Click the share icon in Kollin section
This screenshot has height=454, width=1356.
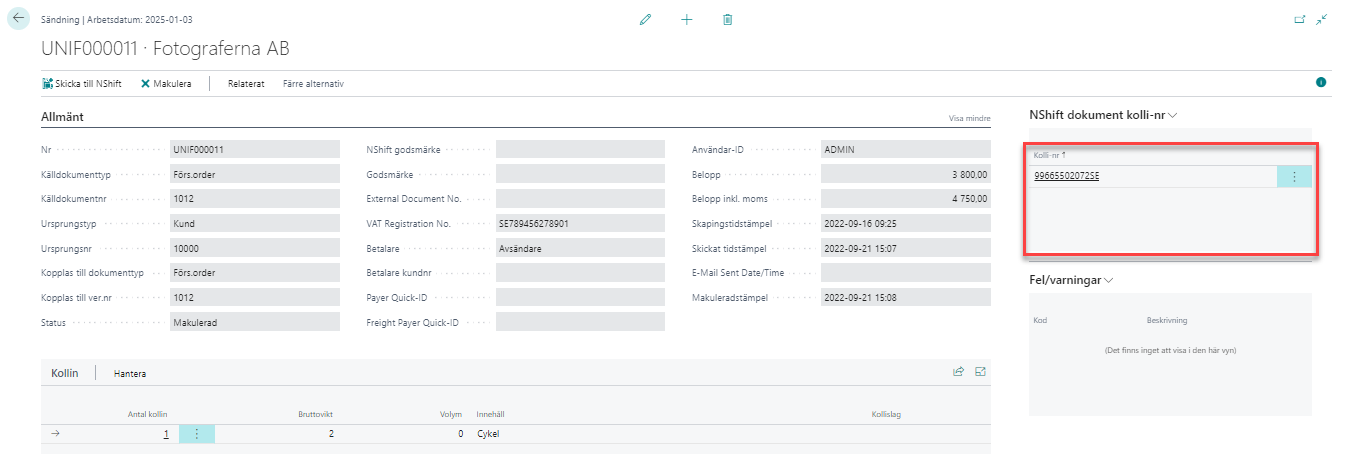(x=958, y=372)
